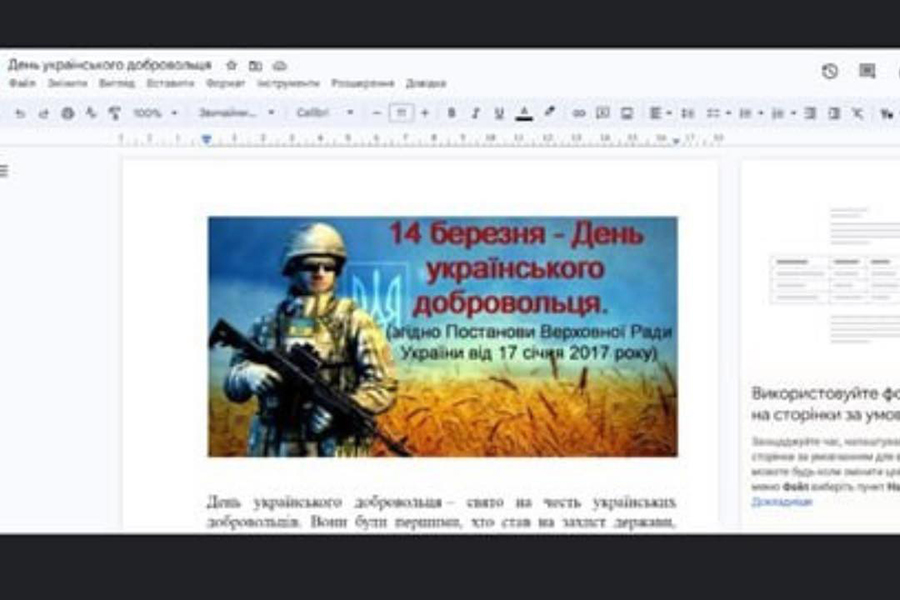Select the Paint format roller tool
This screenshot has height=600, width=900.
coord(114,113)
